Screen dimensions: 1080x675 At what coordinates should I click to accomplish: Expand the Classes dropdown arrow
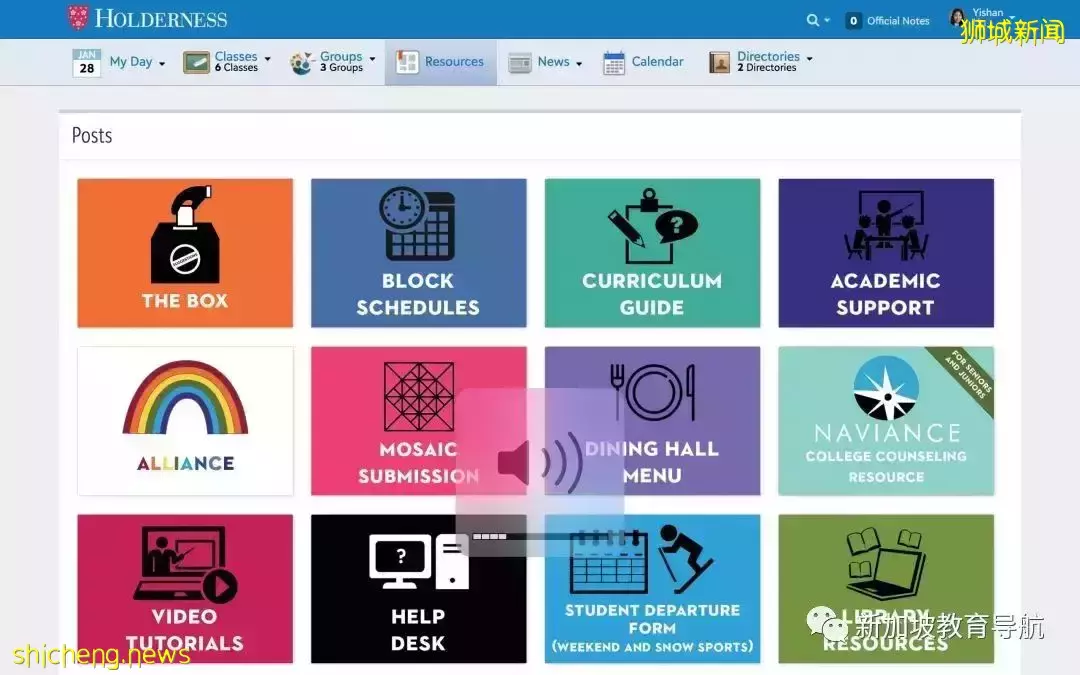(x=267, y=59)
